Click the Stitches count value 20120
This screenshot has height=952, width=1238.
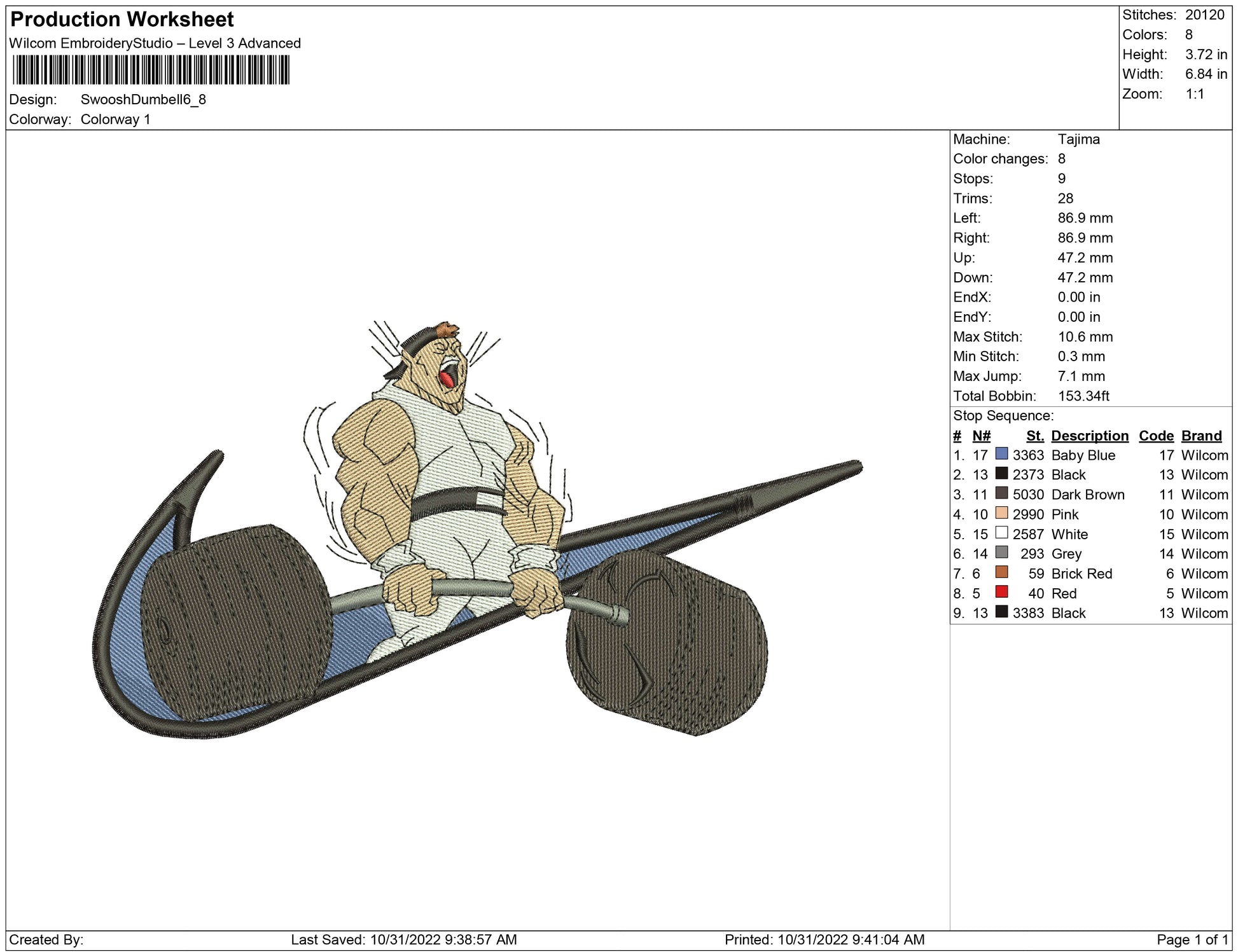(1204, 15)
